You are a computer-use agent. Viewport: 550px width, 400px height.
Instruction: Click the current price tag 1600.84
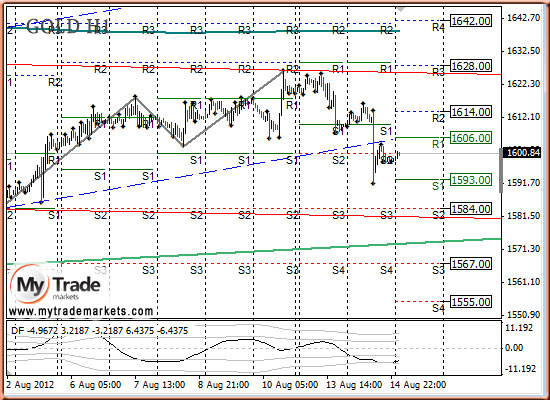tap(522, 153)
